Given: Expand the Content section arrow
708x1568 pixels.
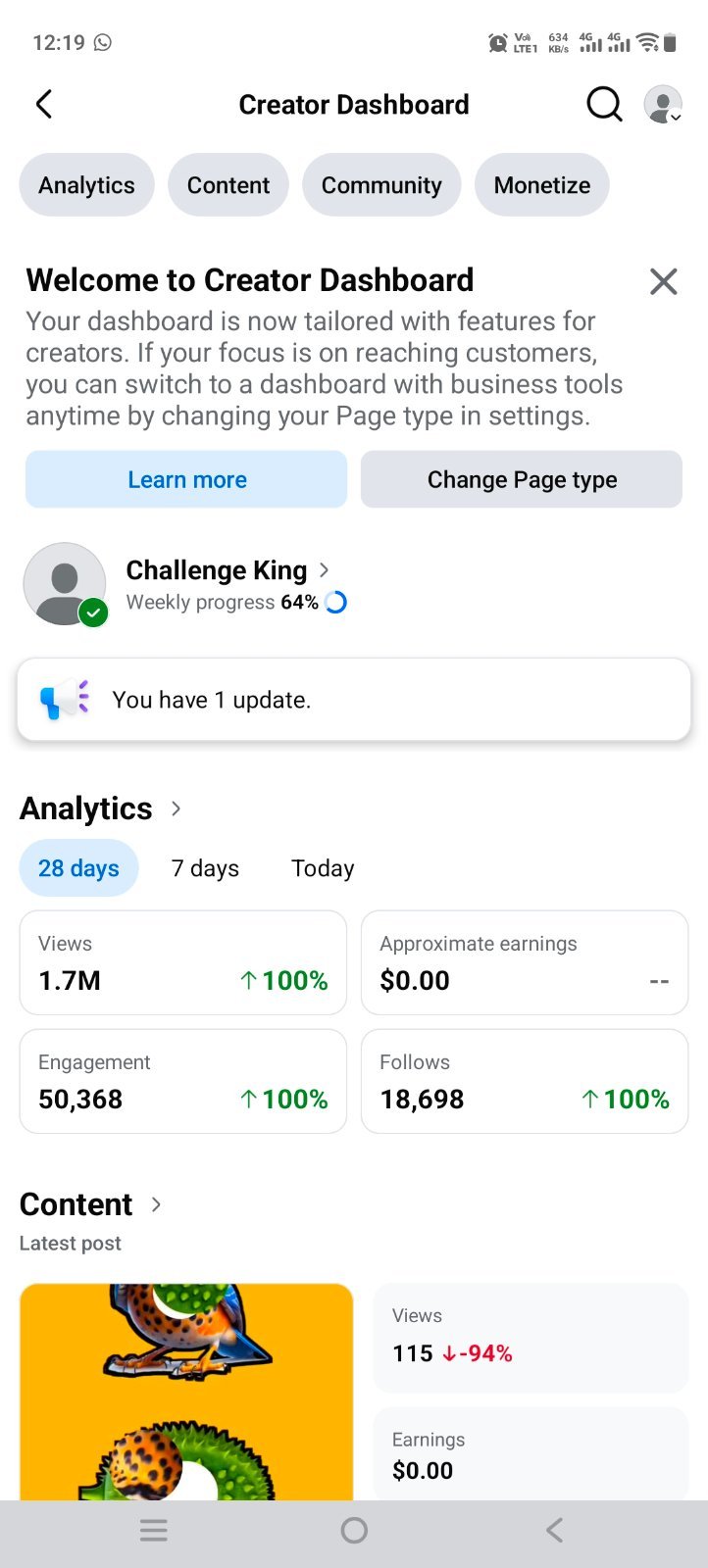Looking at the screenshot, I should coord(156,1204).
